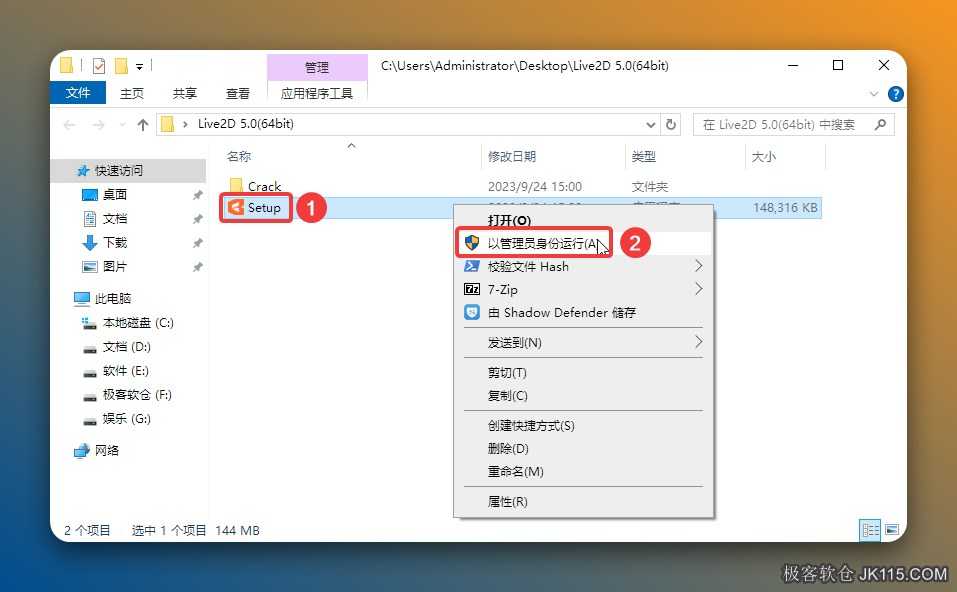The height and width of the screenshot is (592, 957).
Task: Click the forward navigation arrow
Action: (x=98, y=125)
